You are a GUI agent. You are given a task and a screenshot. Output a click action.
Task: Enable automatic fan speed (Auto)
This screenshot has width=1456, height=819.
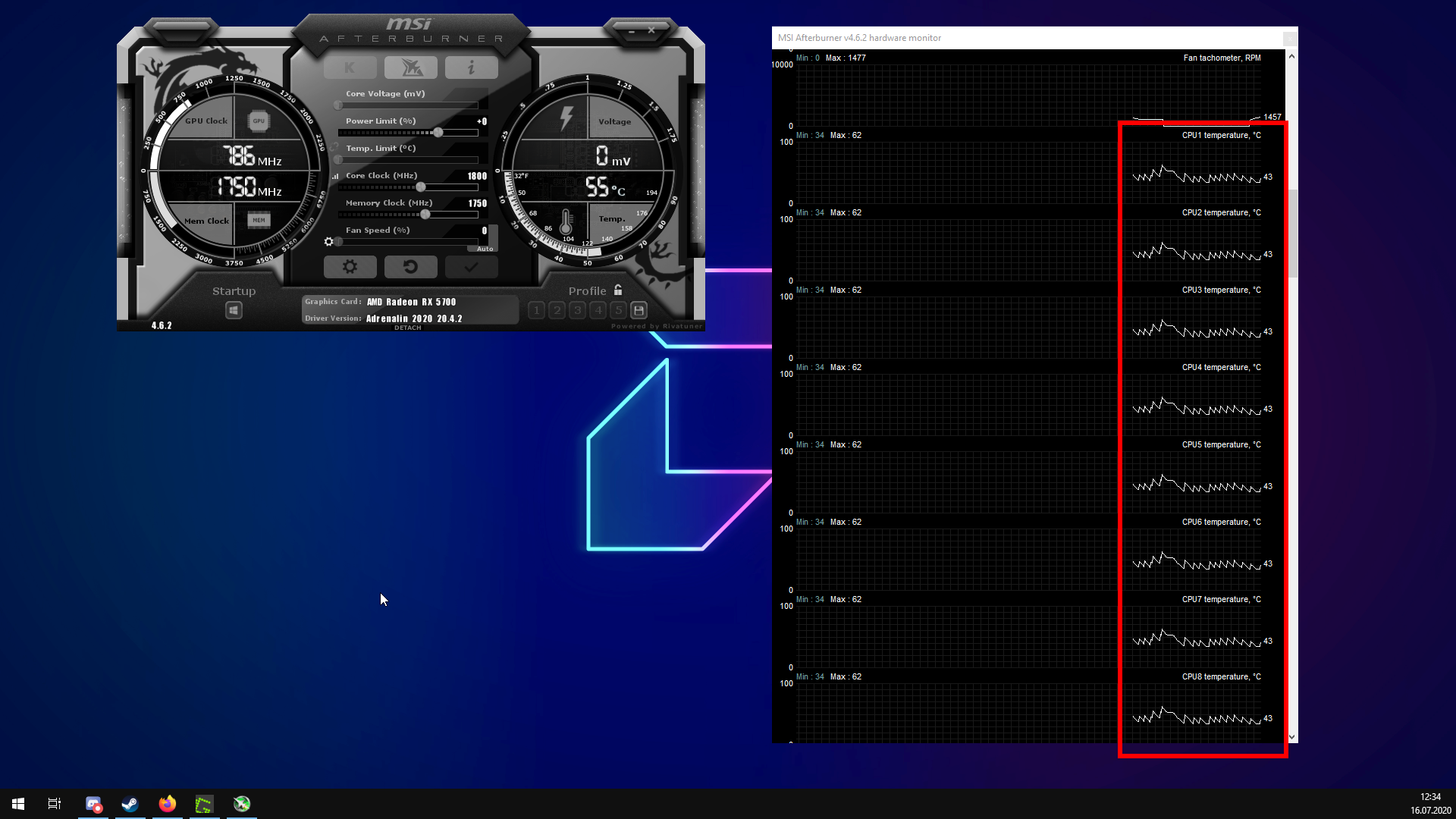pyautogui.click(x=484, y=248)
